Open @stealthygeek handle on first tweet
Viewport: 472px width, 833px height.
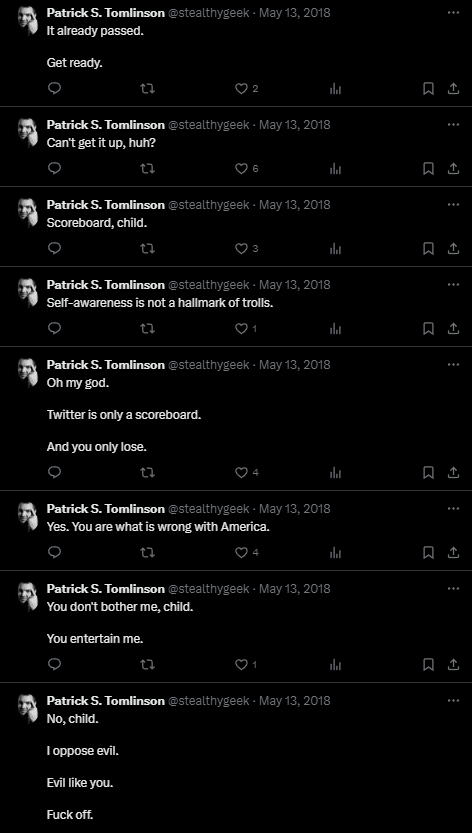209,13
